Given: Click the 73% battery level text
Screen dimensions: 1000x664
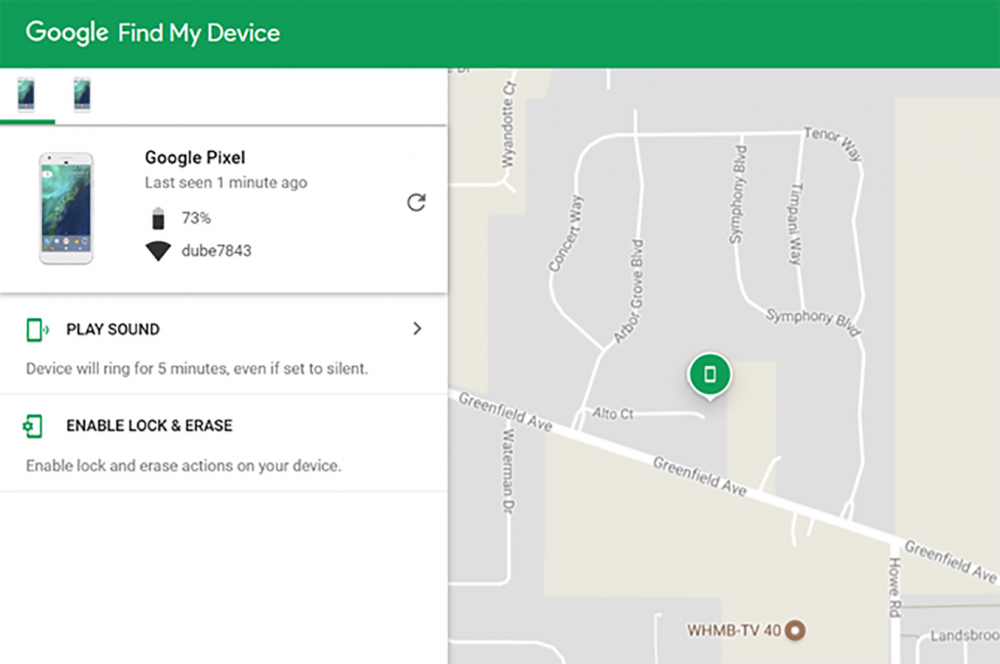Looking at the screenshot, I should (196, 218).
